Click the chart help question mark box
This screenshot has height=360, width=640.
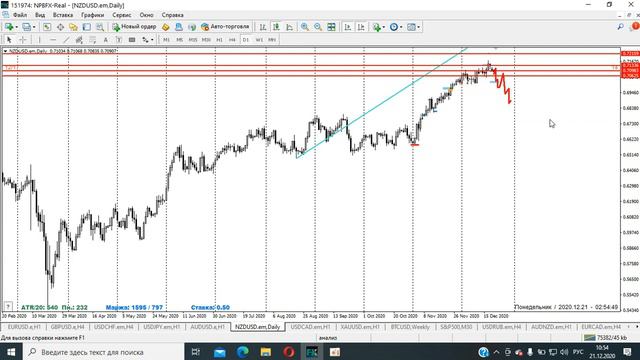[8, 306]
